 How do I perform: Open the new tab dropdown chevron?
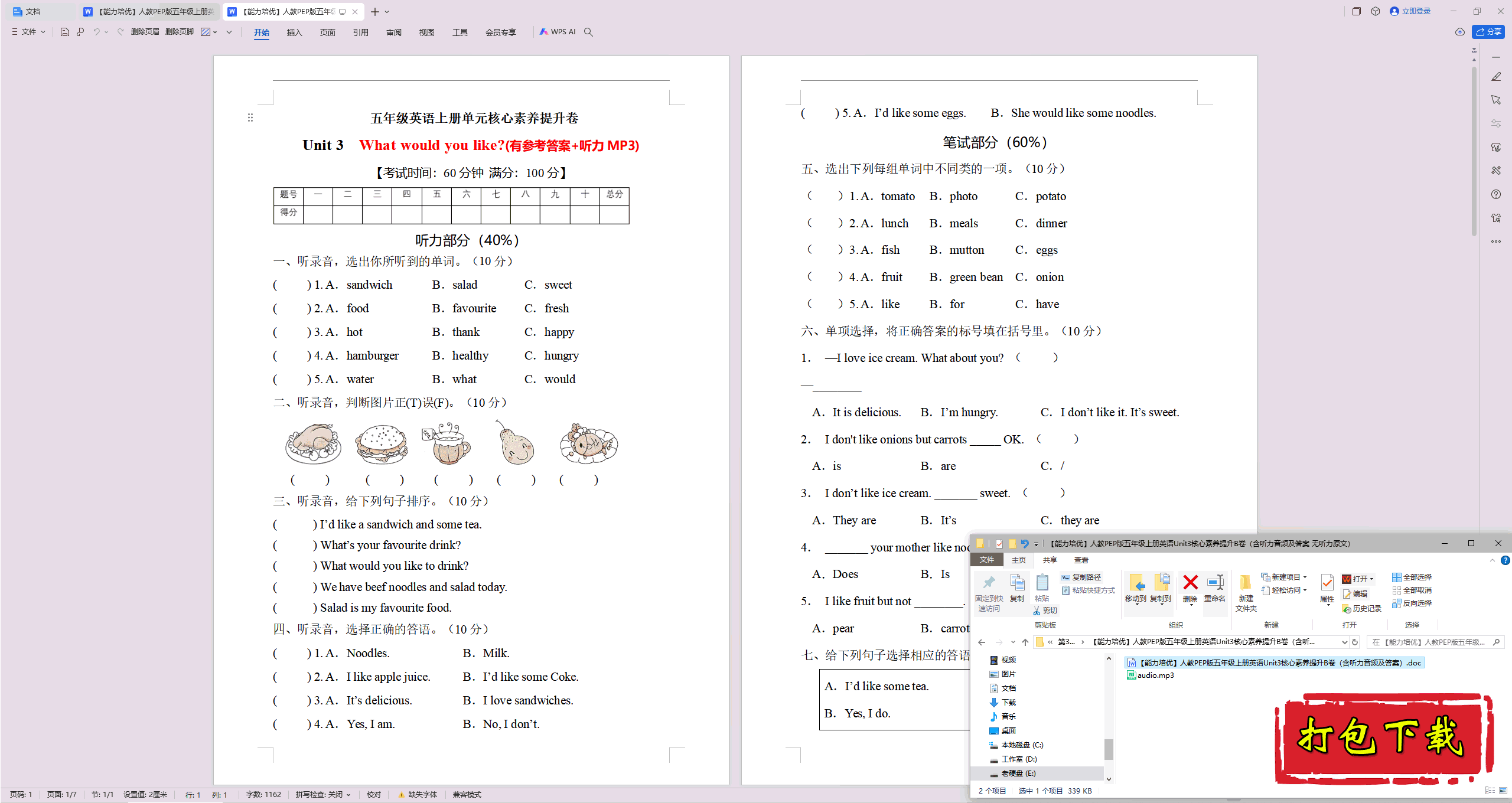(387, 12)
